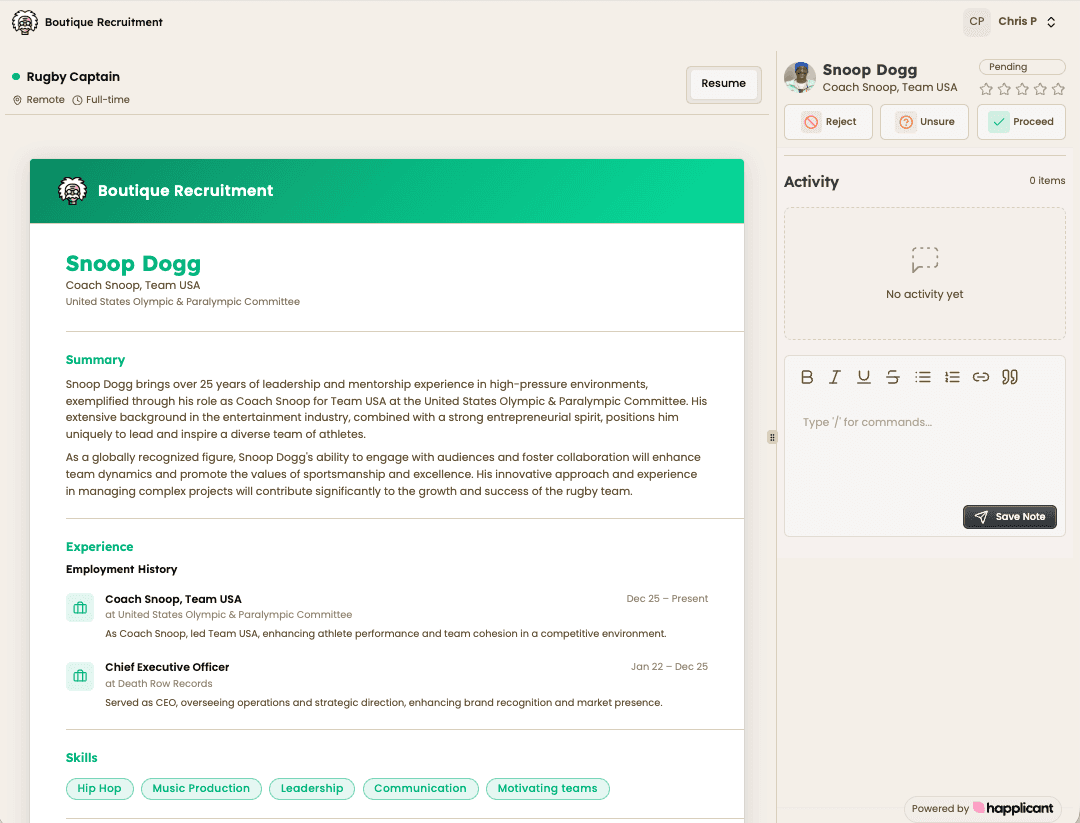1080x823 pixels.
Task: Focus the note text input field
Action: [924, 448]
